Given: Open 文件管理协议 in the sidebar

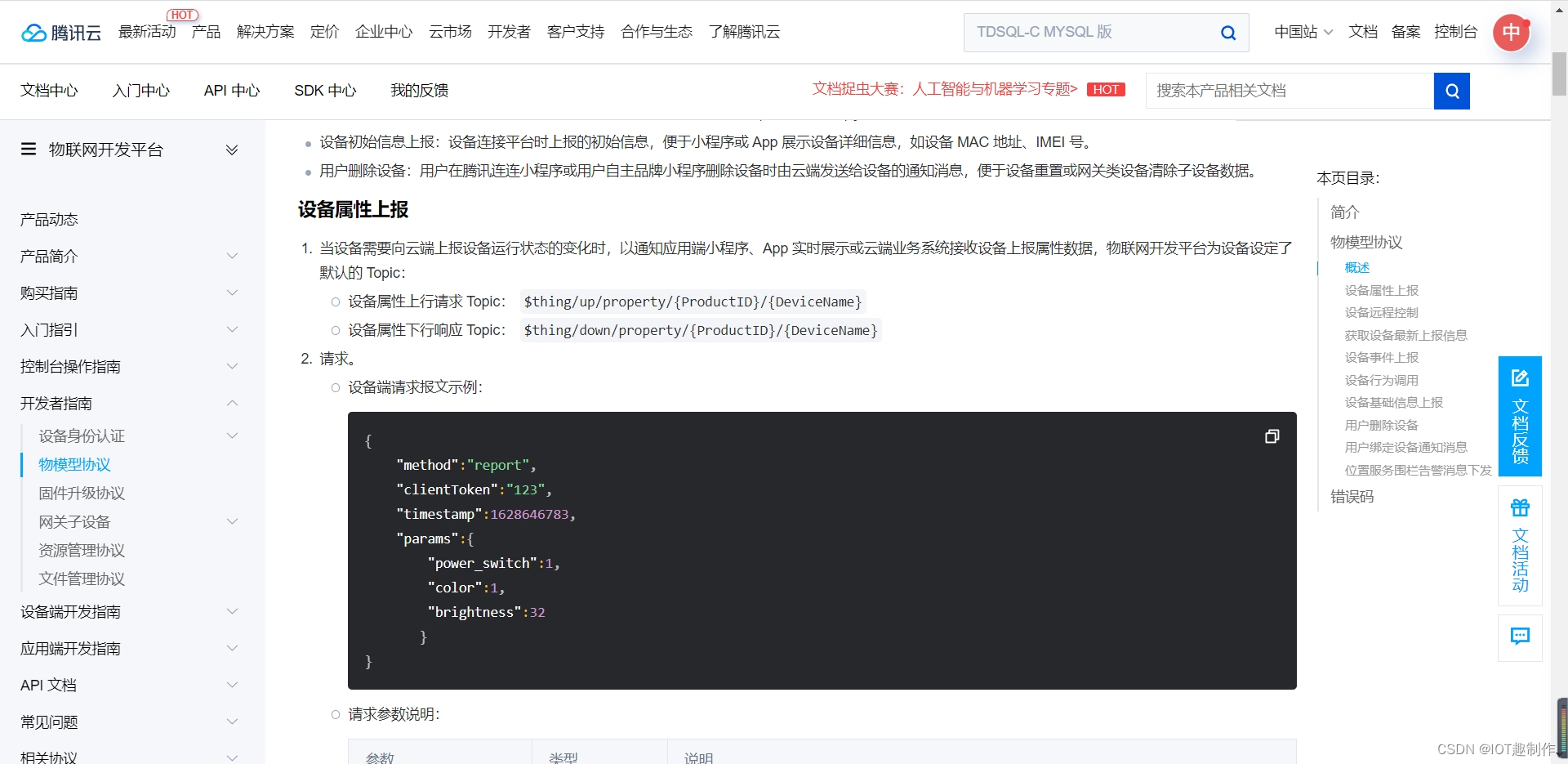Looking at the screenshot, I should (82, 579).
